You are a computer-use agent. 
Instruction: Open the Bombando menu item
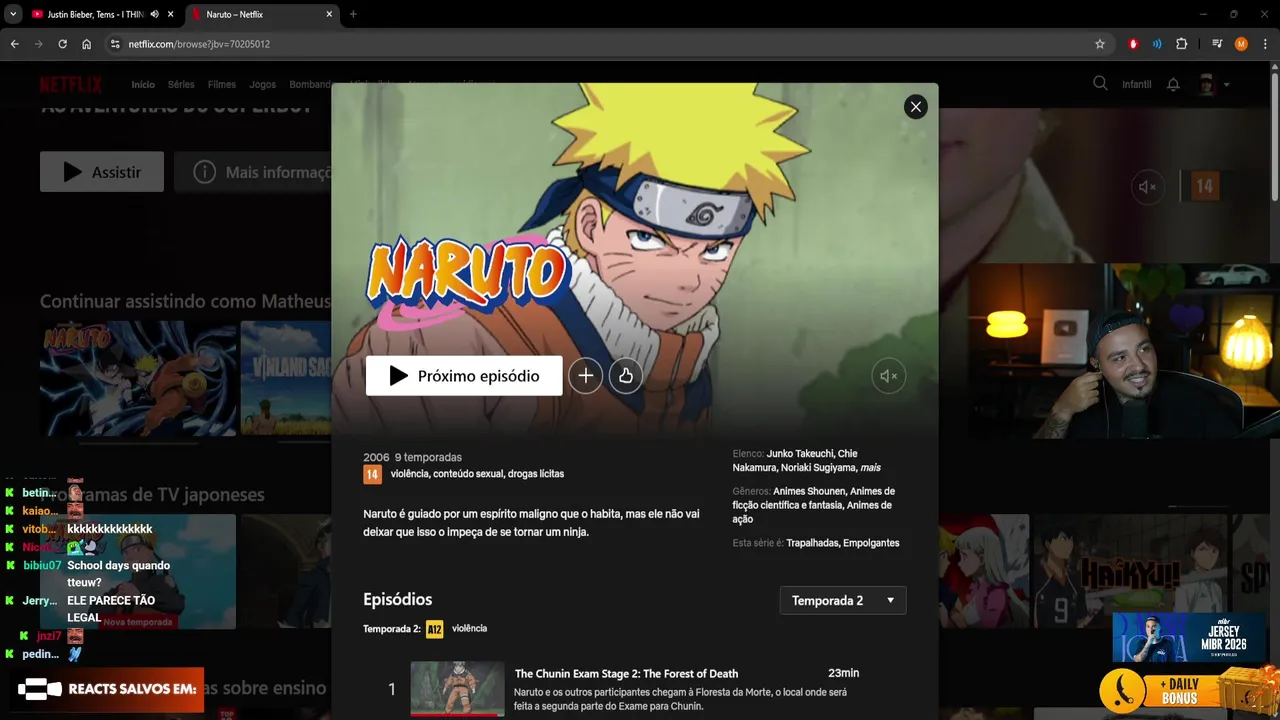click(x=310, y=85)
